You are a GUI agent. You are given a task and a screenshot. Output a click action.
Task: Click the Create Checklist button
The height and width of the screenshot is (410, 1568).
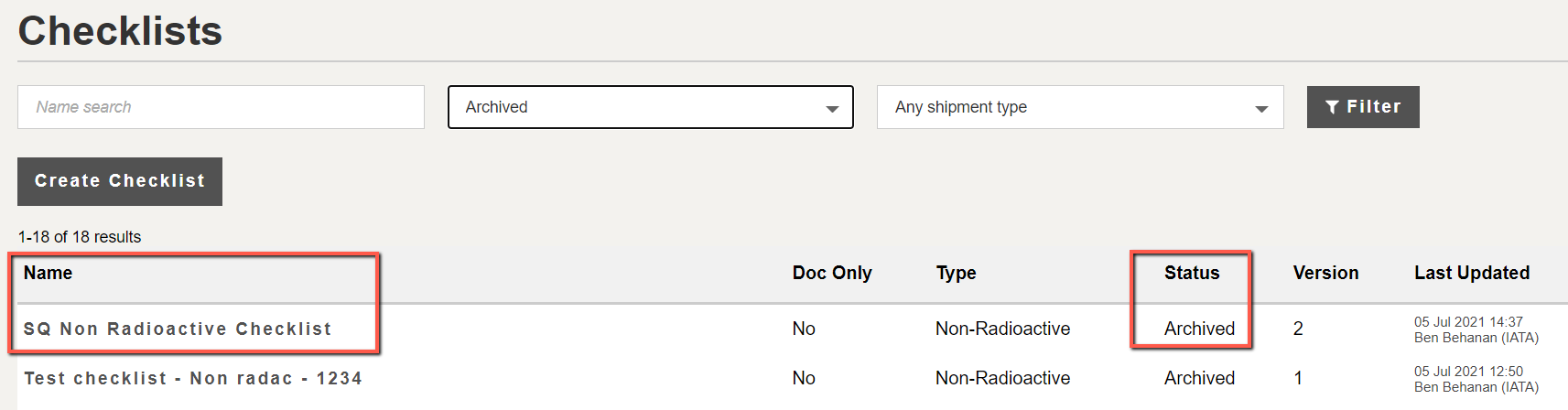coord(120,181)
